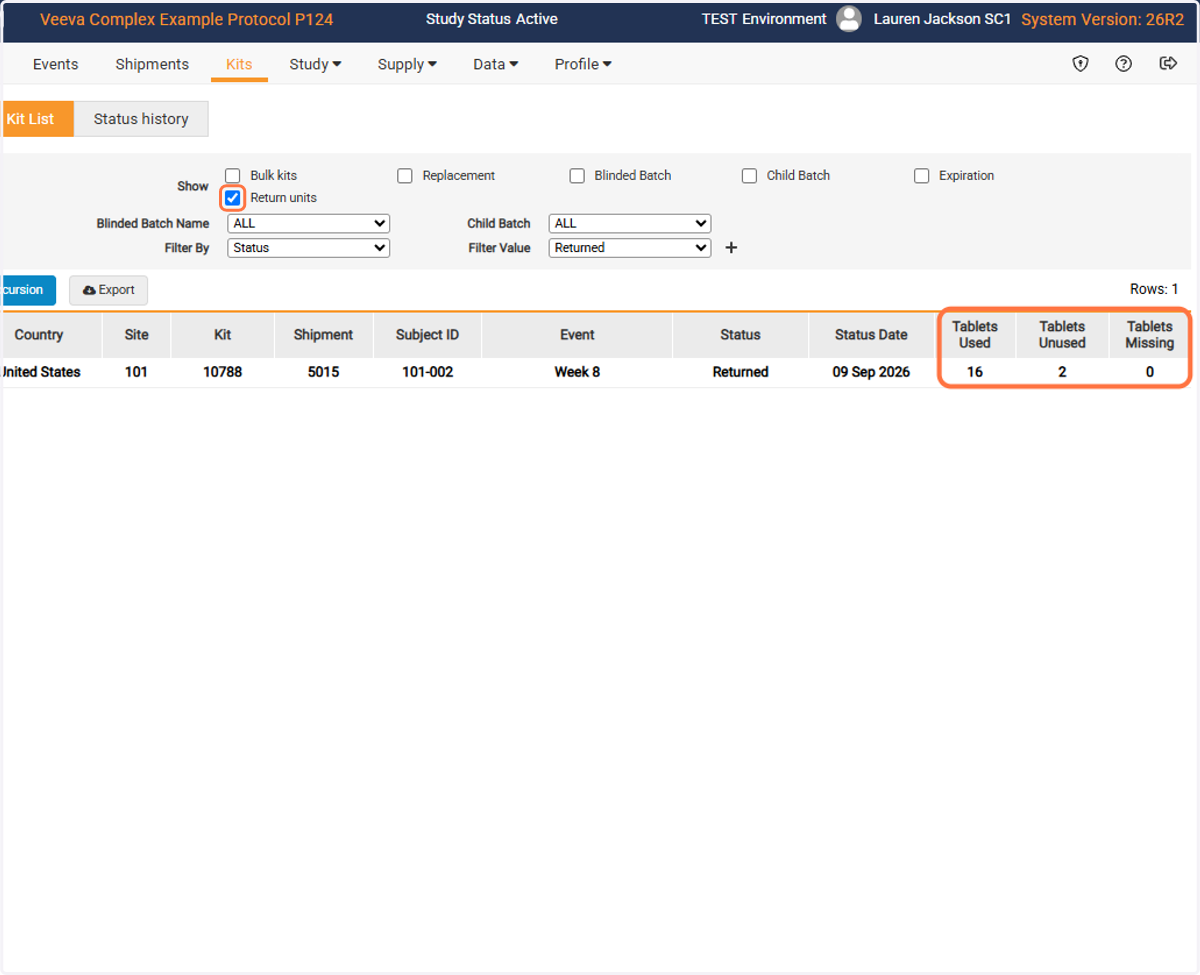
Task: Click the Export button
Action: coord(108,290)
